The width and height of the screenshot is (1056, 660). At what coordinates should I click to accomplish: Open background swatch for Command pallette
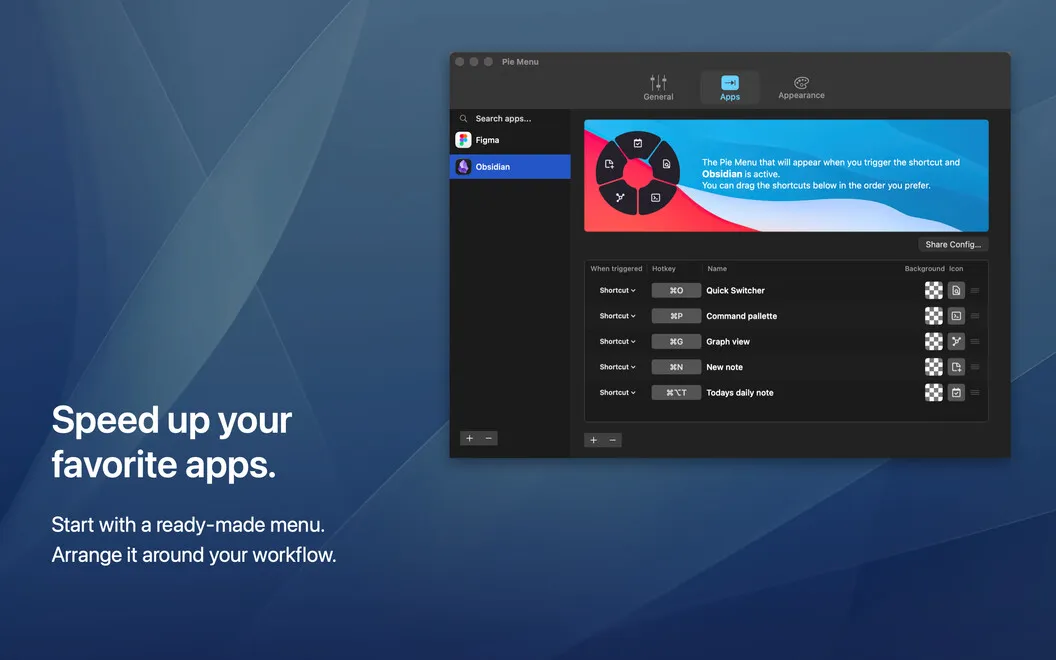point(933,316)
